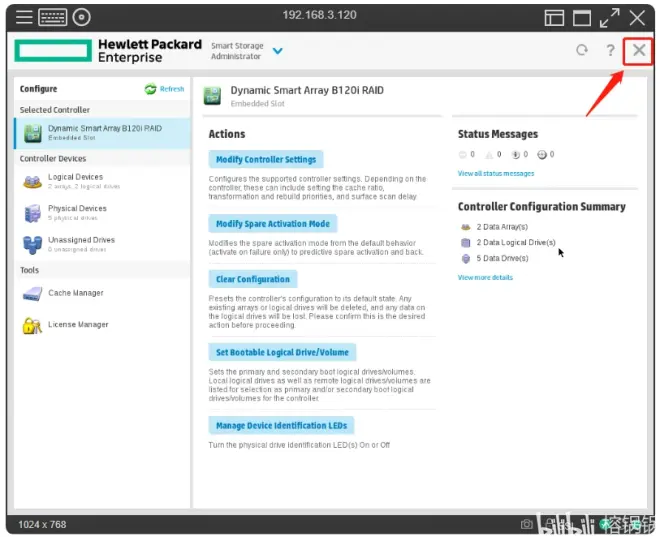Click the 2 Data Array(s) text
This screenshot has height=537, width=660.
502,227
